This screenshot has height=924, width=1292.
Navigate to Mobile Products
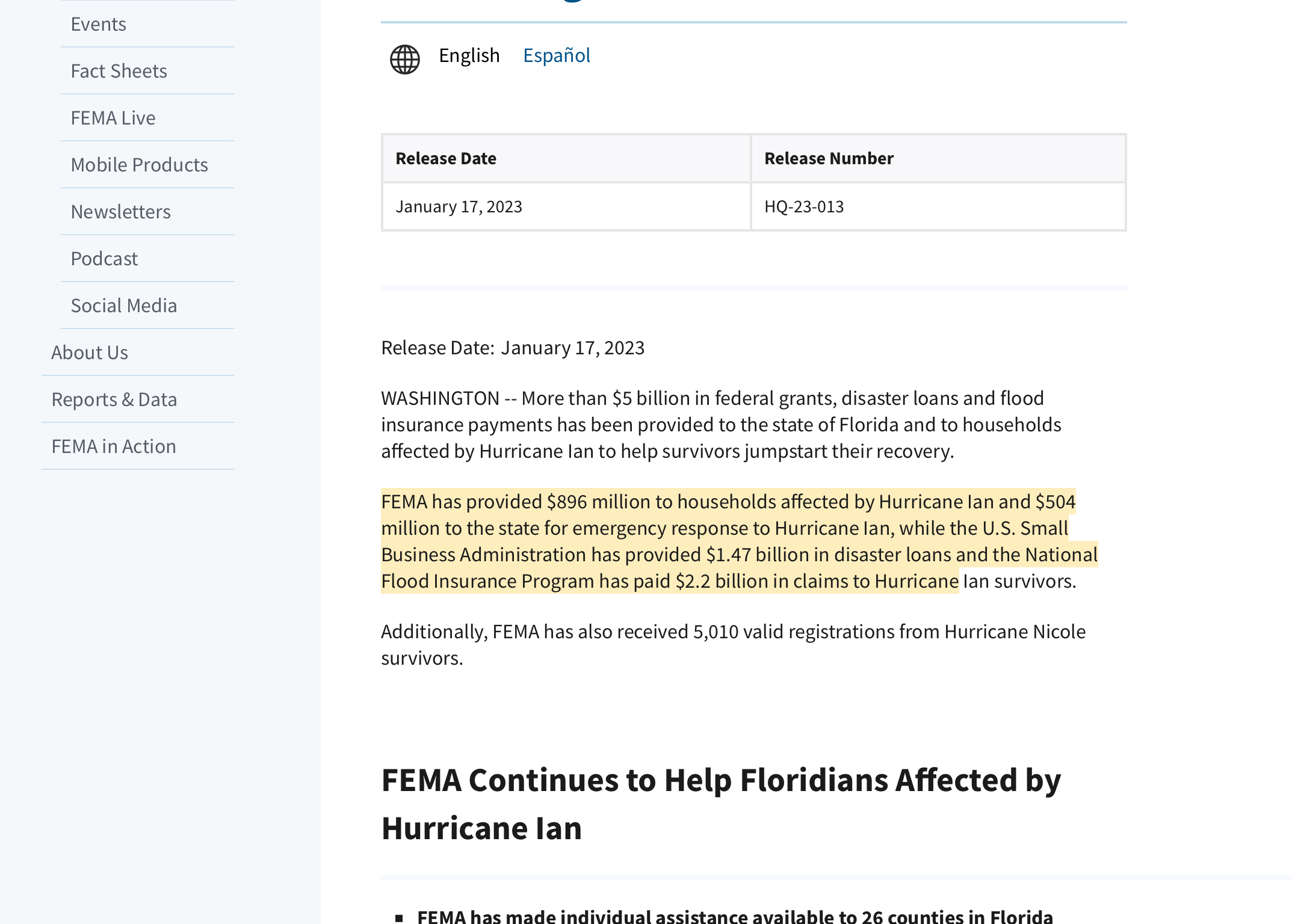(x=140, y=165)
